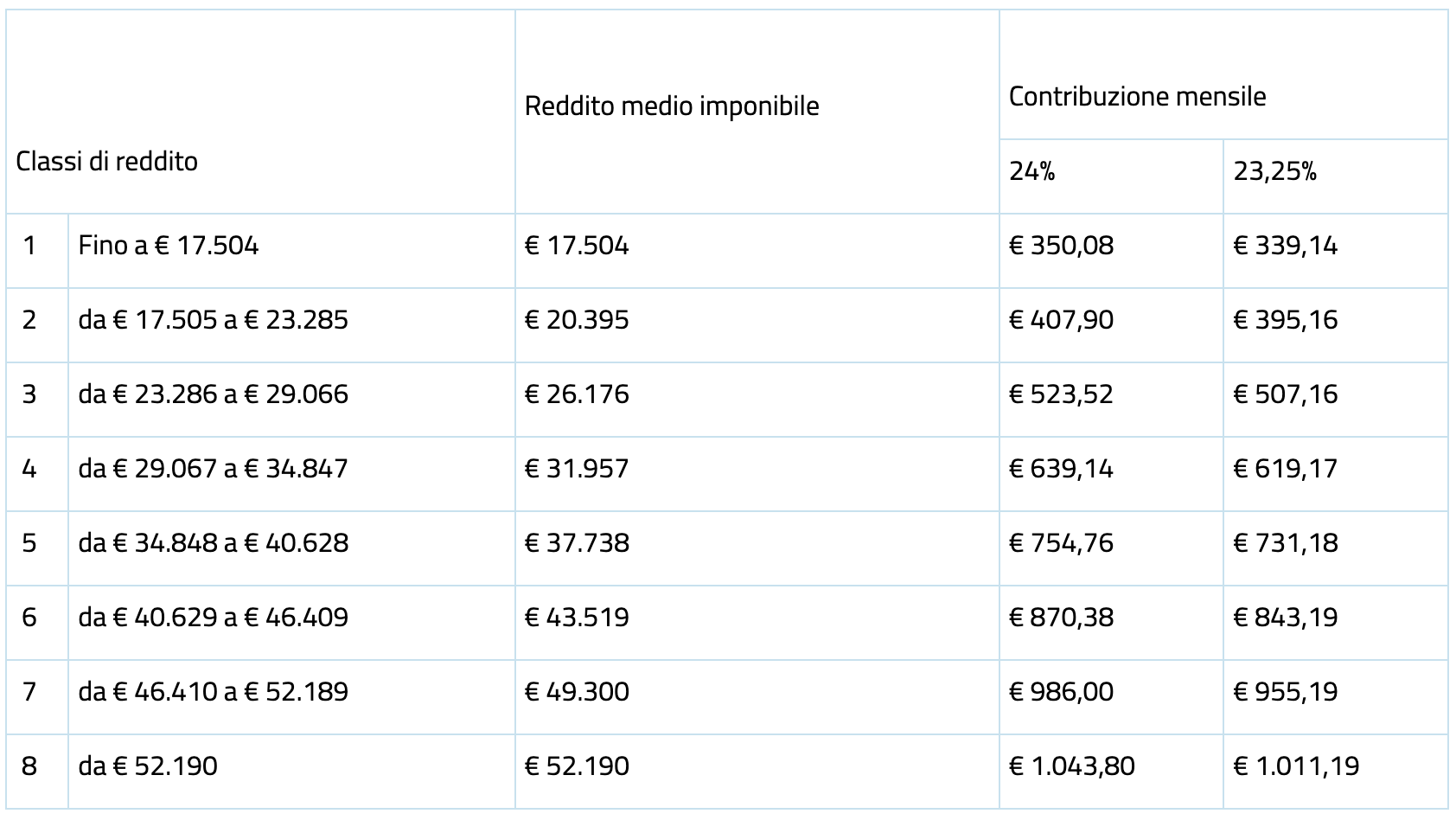Click the average income € 43.519 cell
The image size is (1456, 820).
tap(577, 618)
